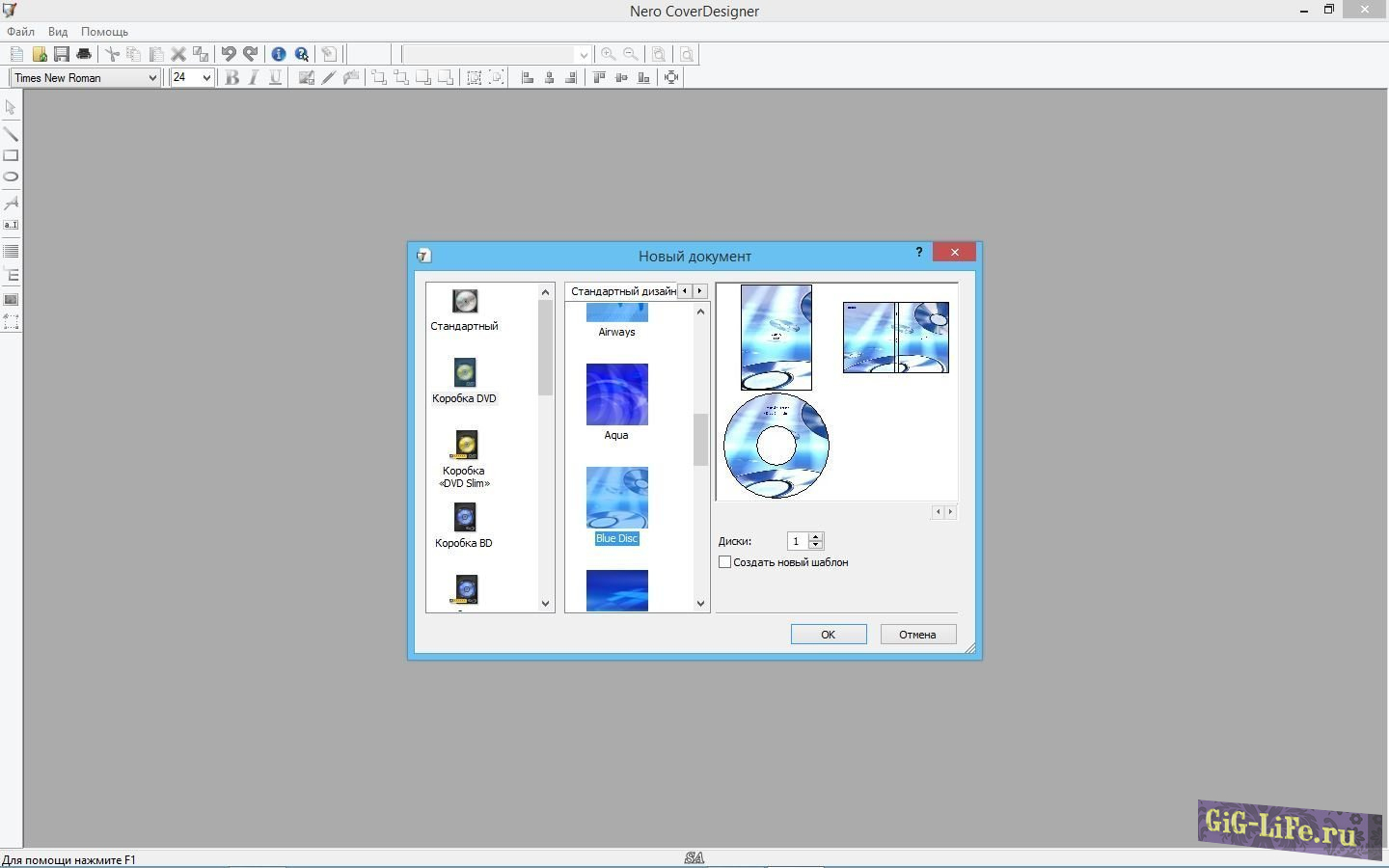Click the blue Info icon
This screenshot has width=1389, height=868.
click(279, 54)
